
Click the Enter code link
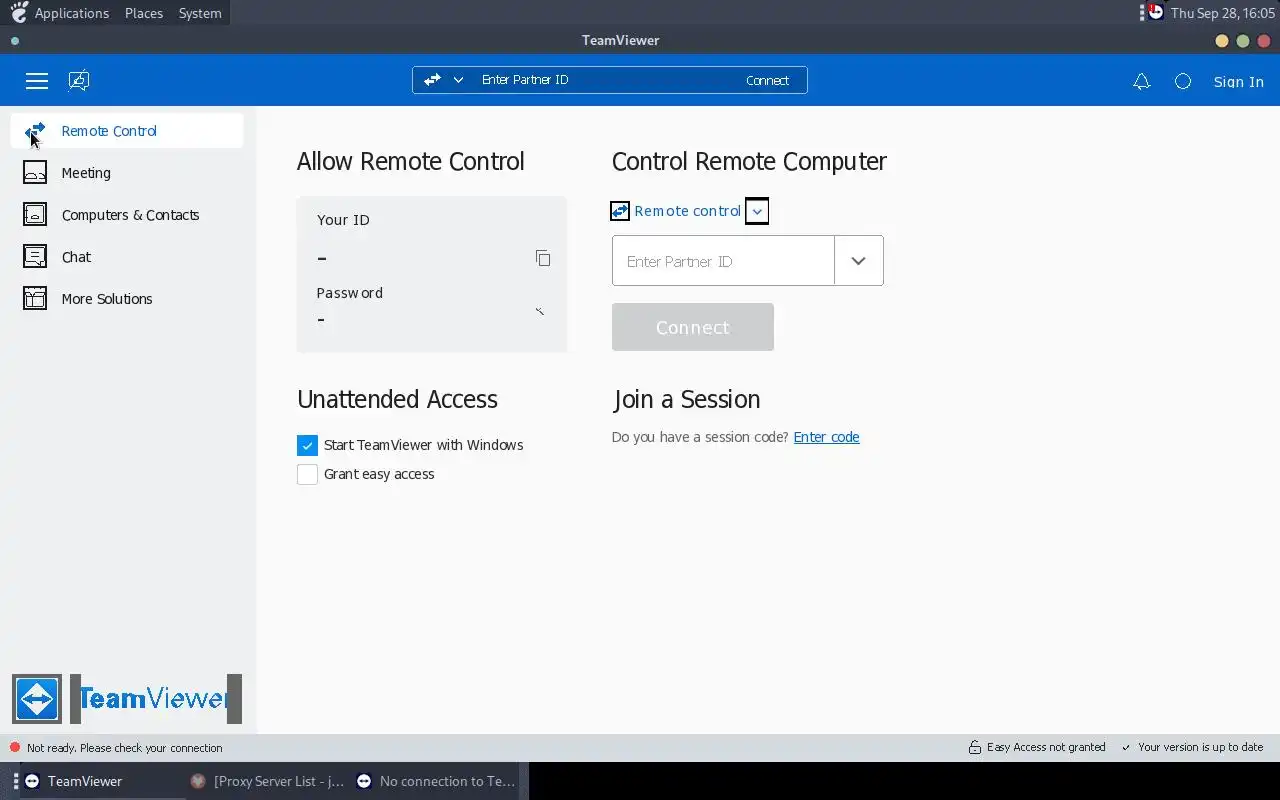(826, 437)
